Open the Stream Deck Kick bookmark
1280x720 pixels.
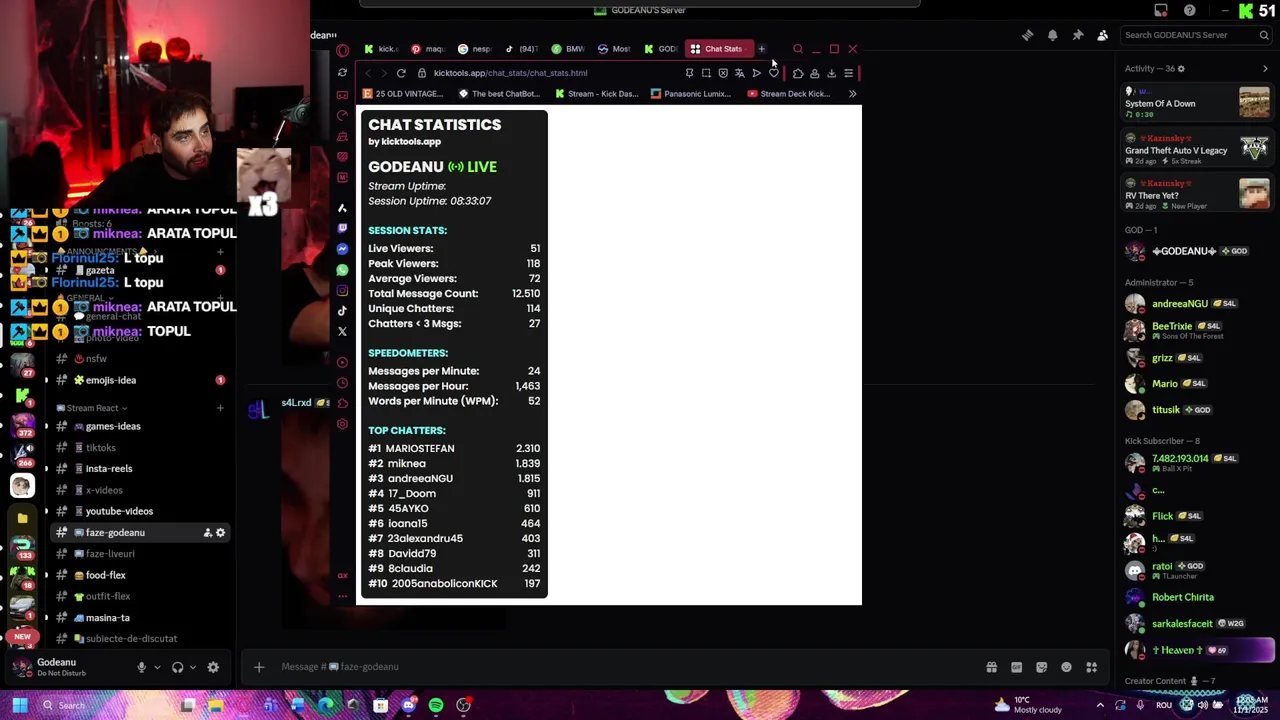(x=789, y=94)
